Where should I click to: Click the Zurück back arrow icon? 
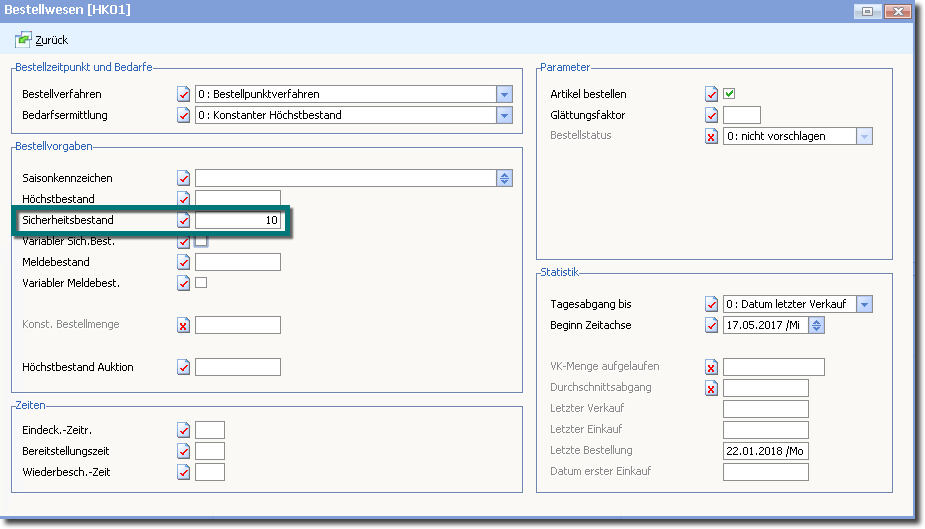(23, 40)
